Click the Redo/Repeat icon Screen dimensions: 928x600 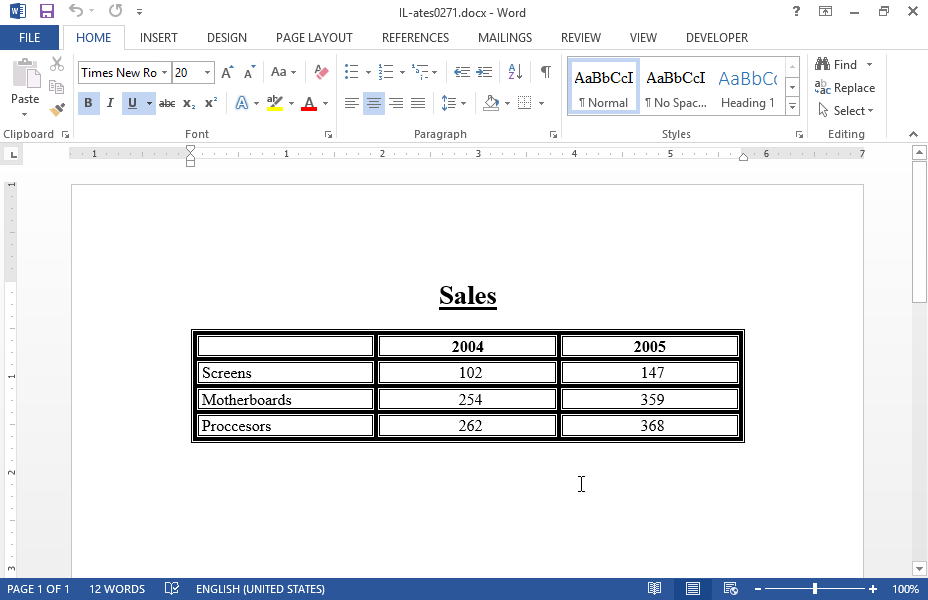coord(115,11)
